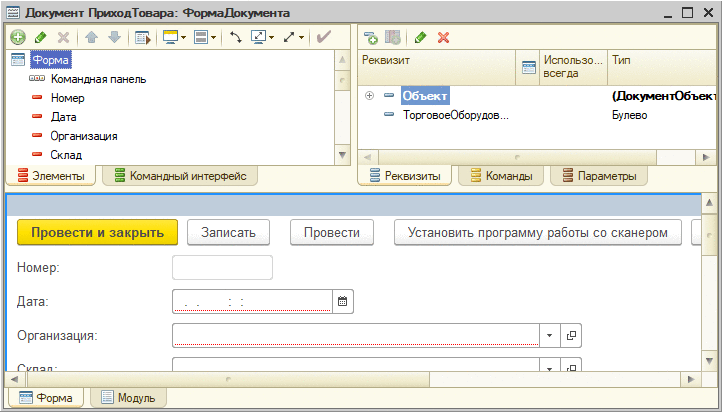Screen dimensions: 722x412
Task: Switch to the Реквизиты tab
Action: (x=405, y=176)
